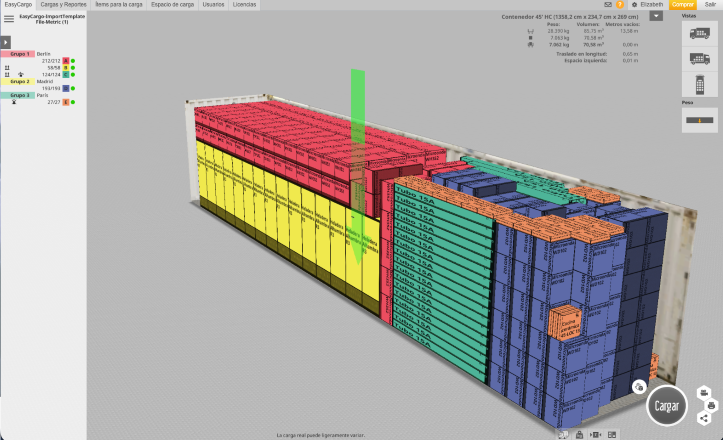Click the weight/lock icon in bottom toolbar
This screenshot has height=440, width=723.
pos(579,434)
